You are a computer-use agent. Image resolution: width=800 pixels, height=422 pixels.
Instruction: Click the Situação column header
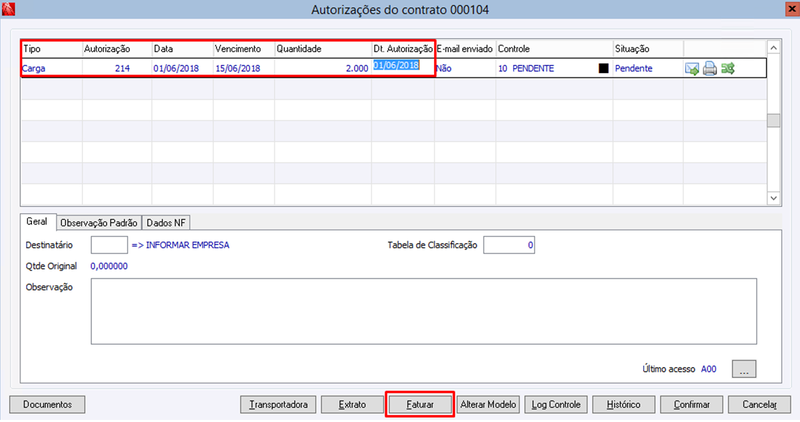(x=648, y=49)
